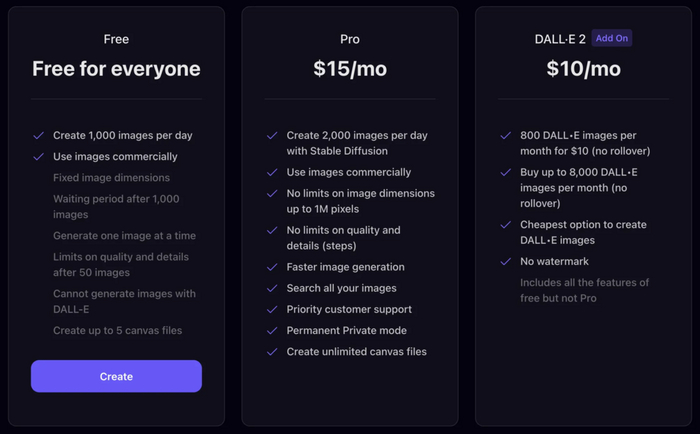Click the purple Create button
700x434 pixels.
coord(116,376)
